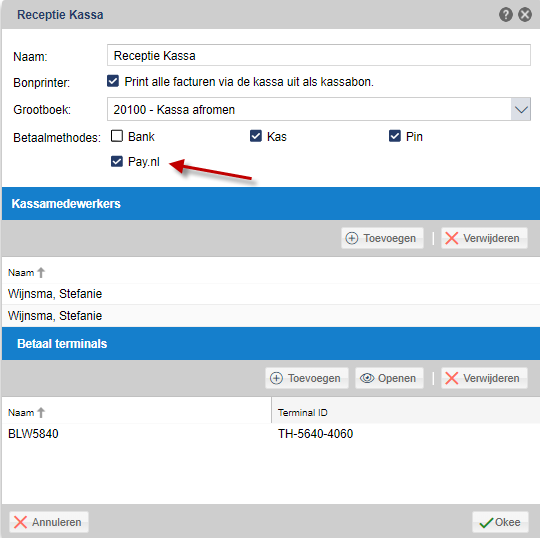Confirm with the Okee button
Image resolution: width=540 pixels, height=538 pixels.
click(x=500, y=522)
